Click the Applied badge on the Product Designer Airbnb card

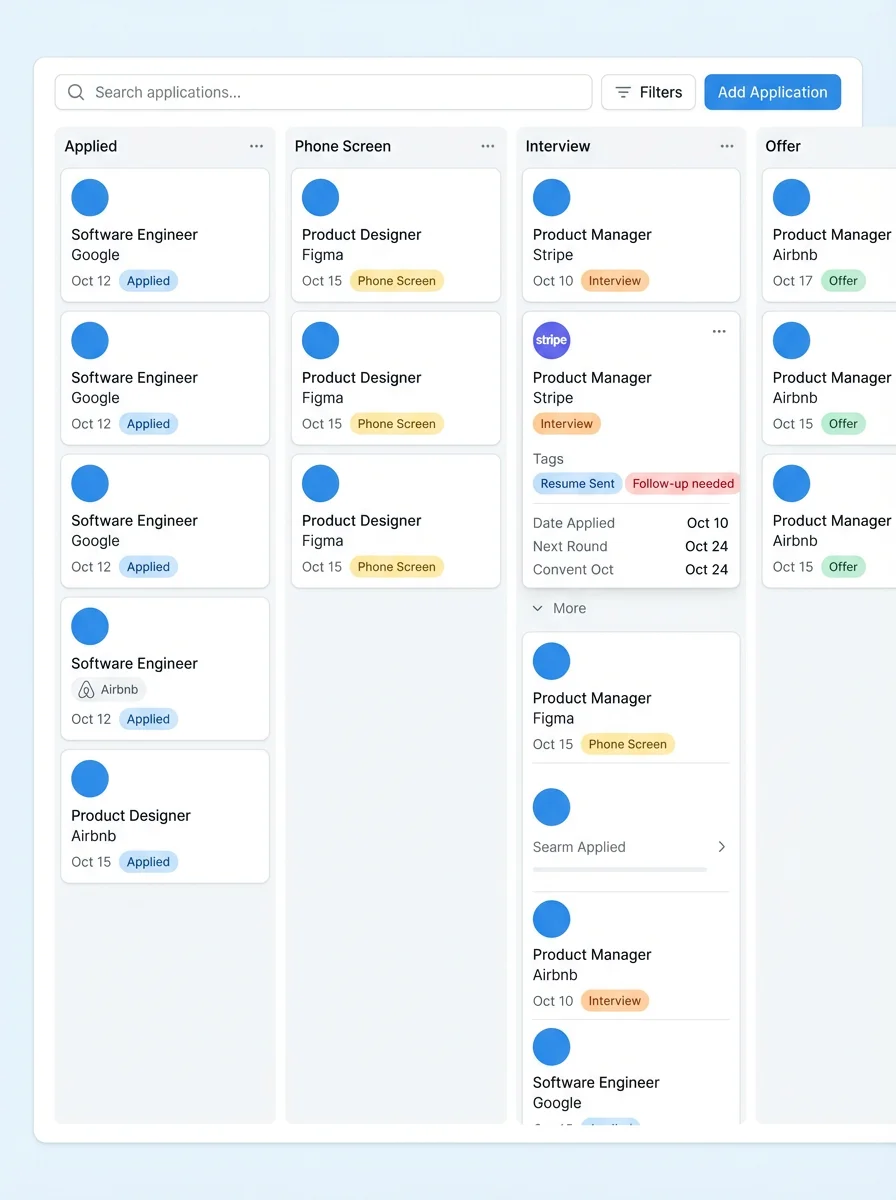pyautogui.click(x=148, y=862)
